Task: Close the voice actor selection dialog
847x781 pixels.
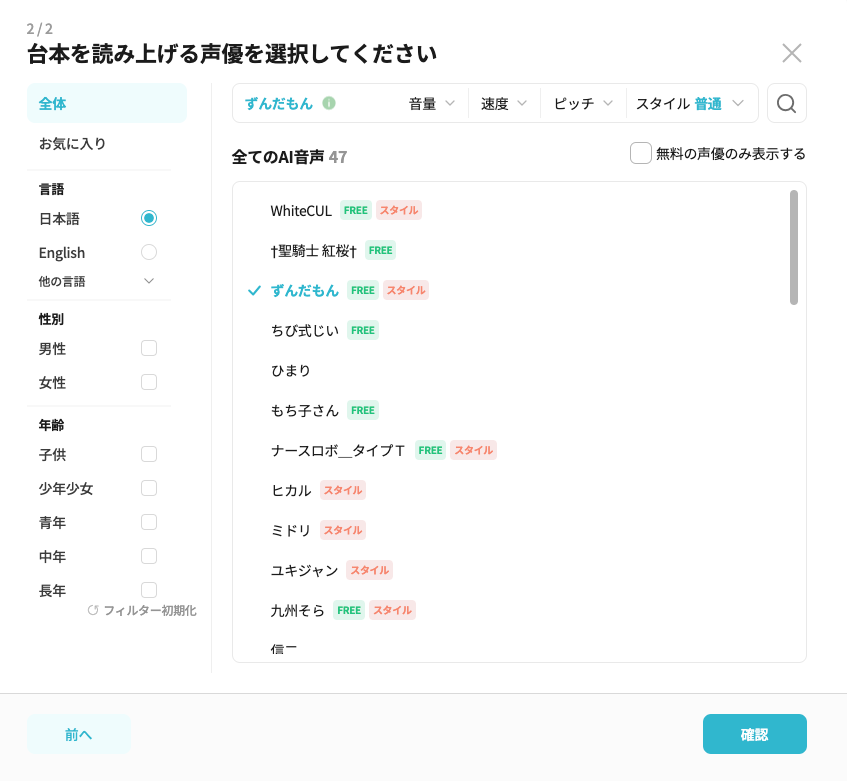Action: pyautogui.click(x=791, y=53)
